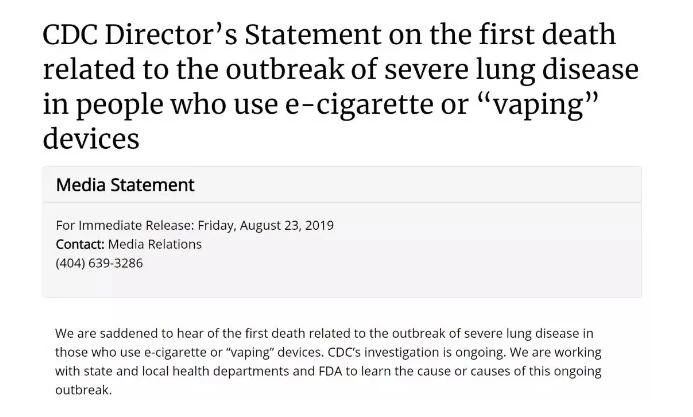693x417 pixels.
Task: Click "FDA" in the body paragraph
Action: click(330, 371)
